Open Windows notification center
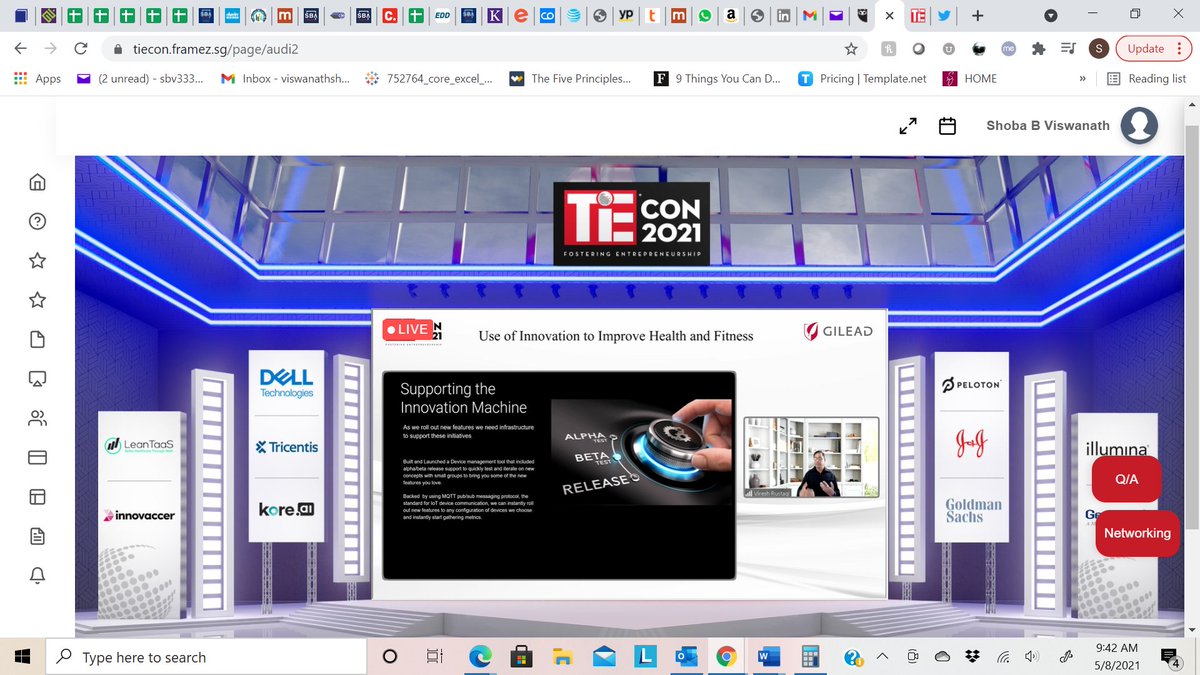 coord(1171,657)
